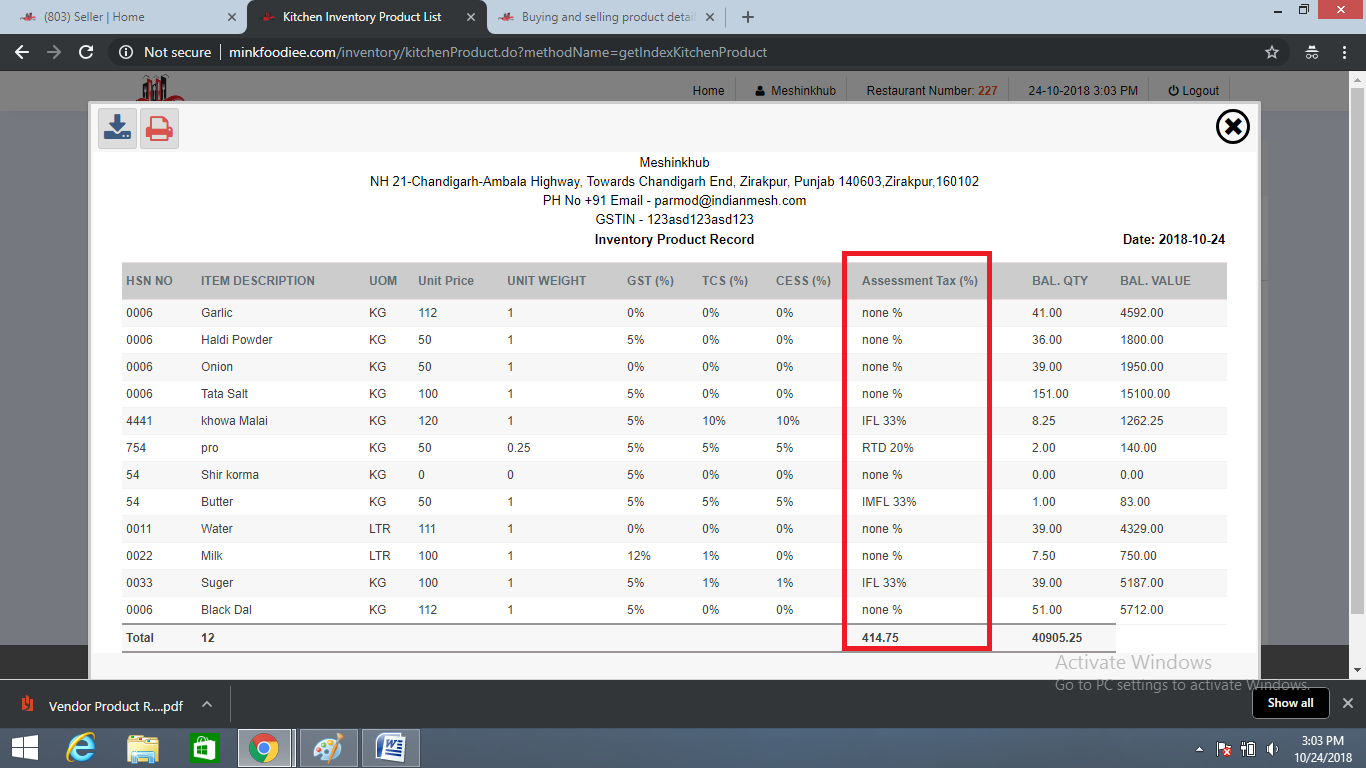The image size is (1366, 768).
Task: Open Word from taskbar
Action: (x=391, y=748)
